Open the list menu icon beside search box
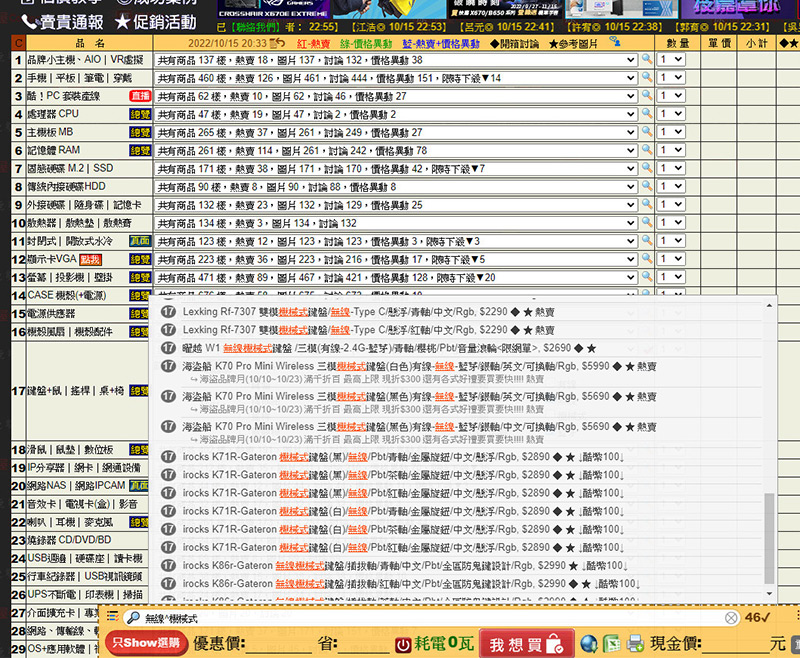Screen dimensions: 800x658 point(113,617)
